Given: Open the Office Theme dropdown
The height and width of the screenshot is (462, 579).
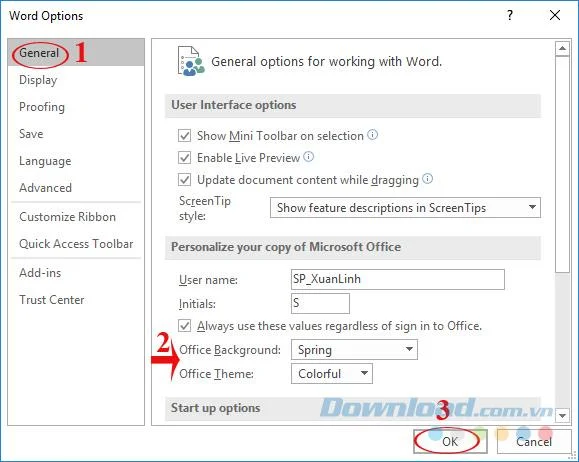Looking at the screenshot, I should coord(332,374).
